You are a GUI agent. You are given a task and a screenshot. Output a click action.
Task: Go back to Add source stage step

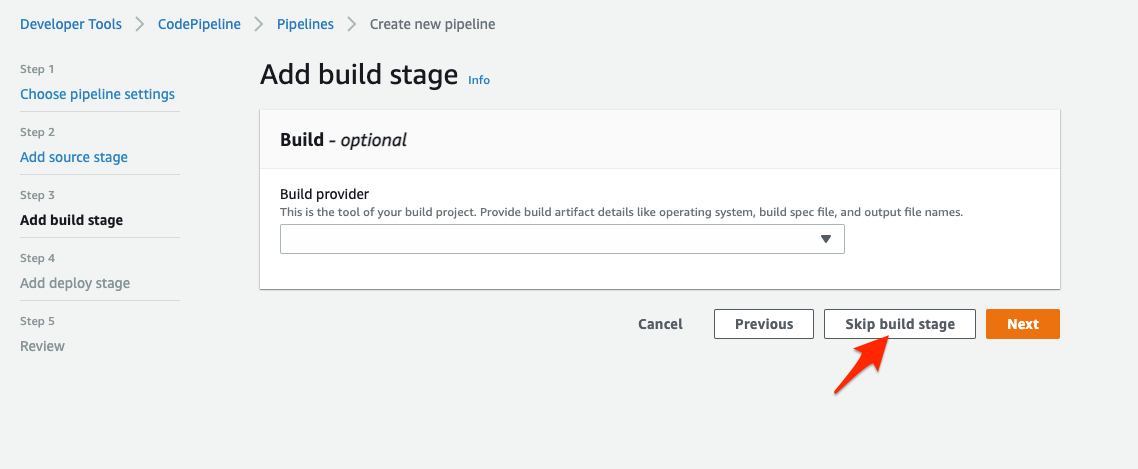[74, 157]
